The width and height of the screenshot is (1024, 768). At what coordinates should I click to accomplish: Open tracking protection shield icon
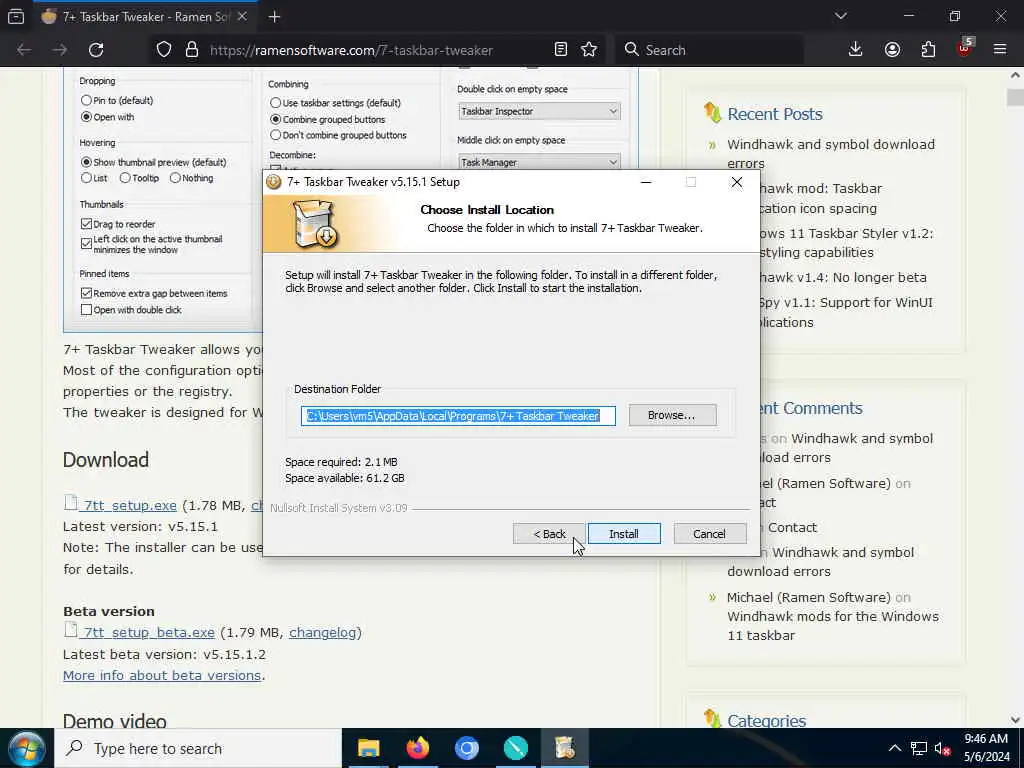pyautogui.click(x=164, y=50)
